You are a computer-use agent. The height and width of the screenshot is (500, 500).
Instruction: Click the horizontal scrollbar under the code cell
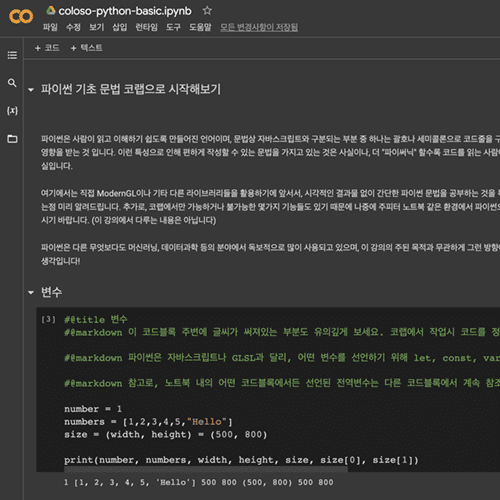[x=206, y=469]
